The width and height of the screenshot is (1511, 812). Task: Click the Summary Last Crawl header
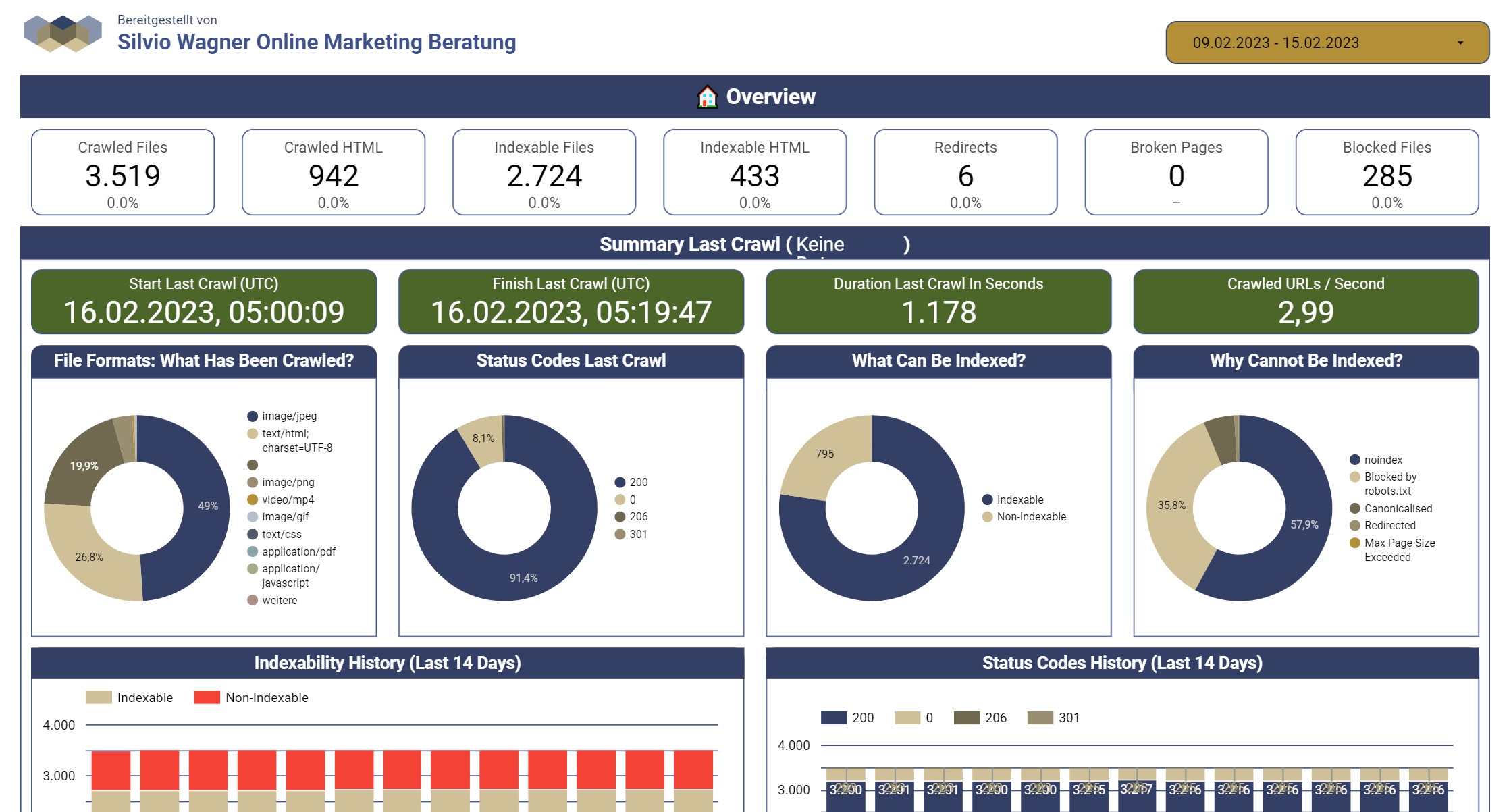(755, 244)
